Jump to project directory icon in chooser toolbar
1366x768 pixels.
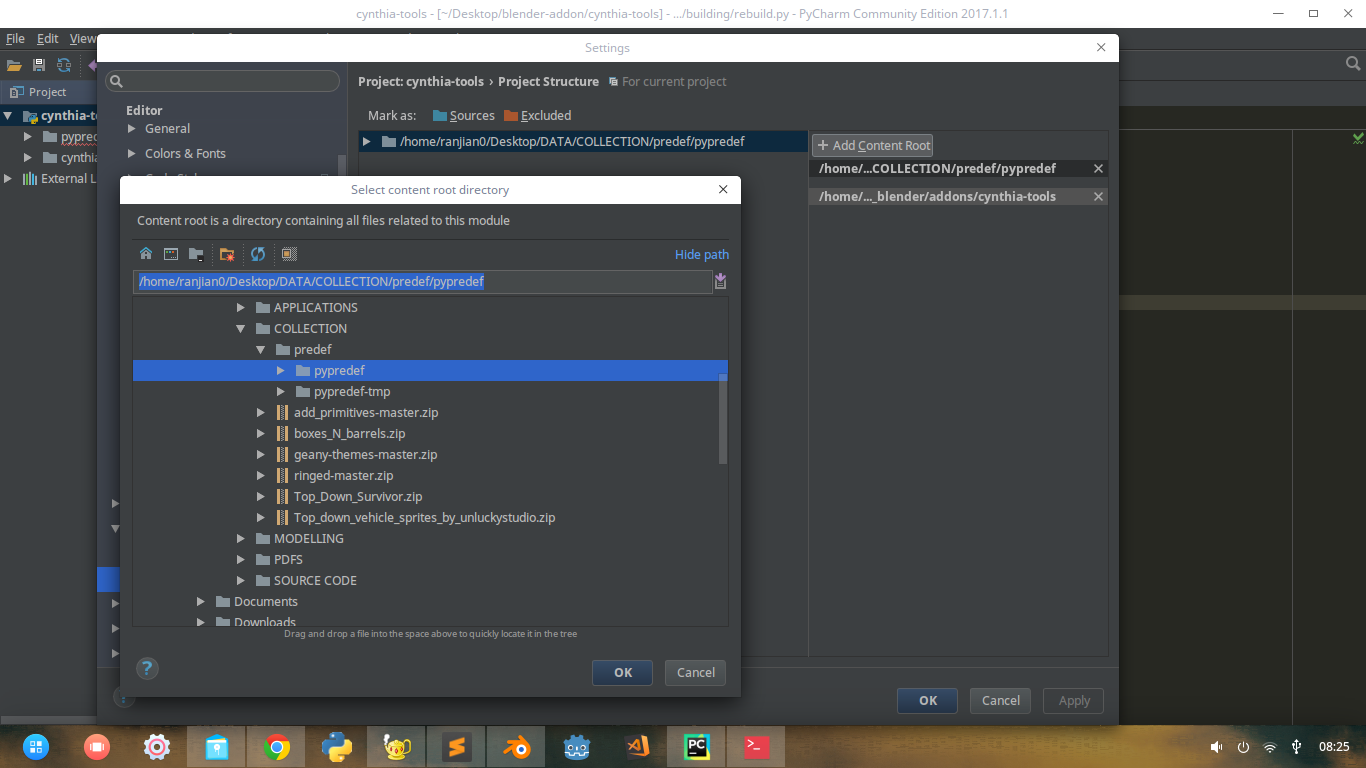click(196, 254)
